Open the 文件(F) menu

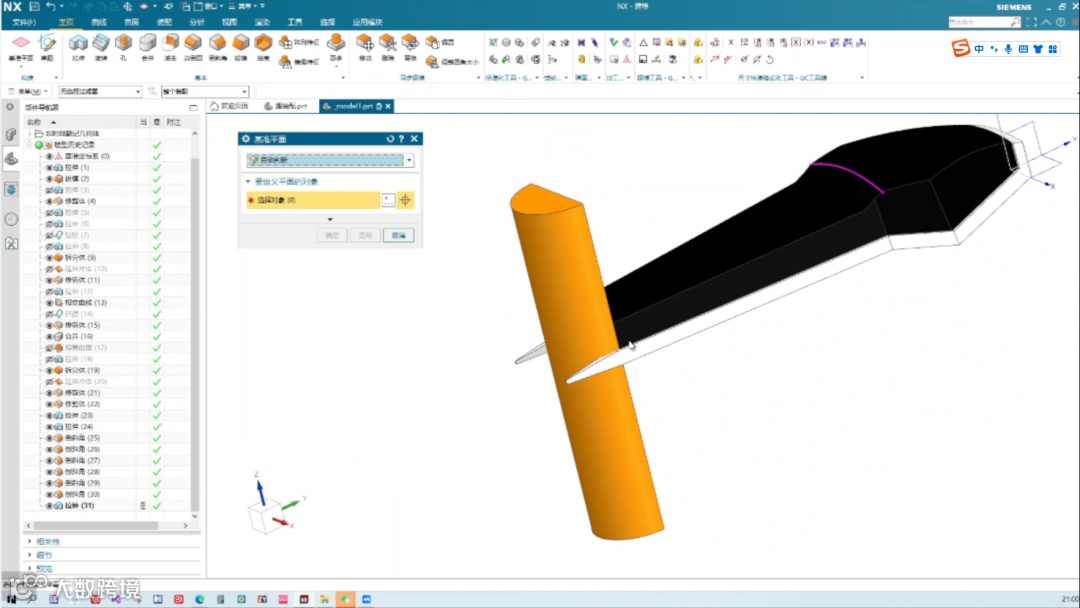coord(23,22)
